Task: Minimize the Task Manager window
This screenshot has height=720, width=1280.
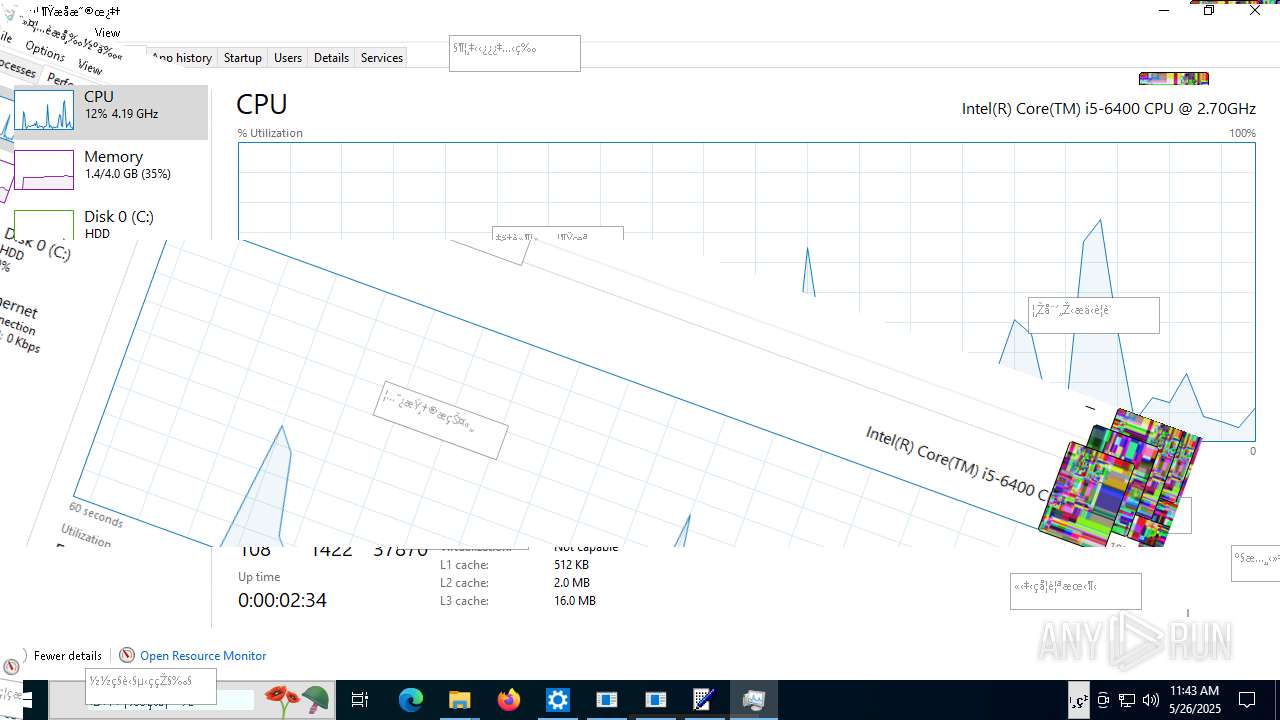Action: 1164,11
